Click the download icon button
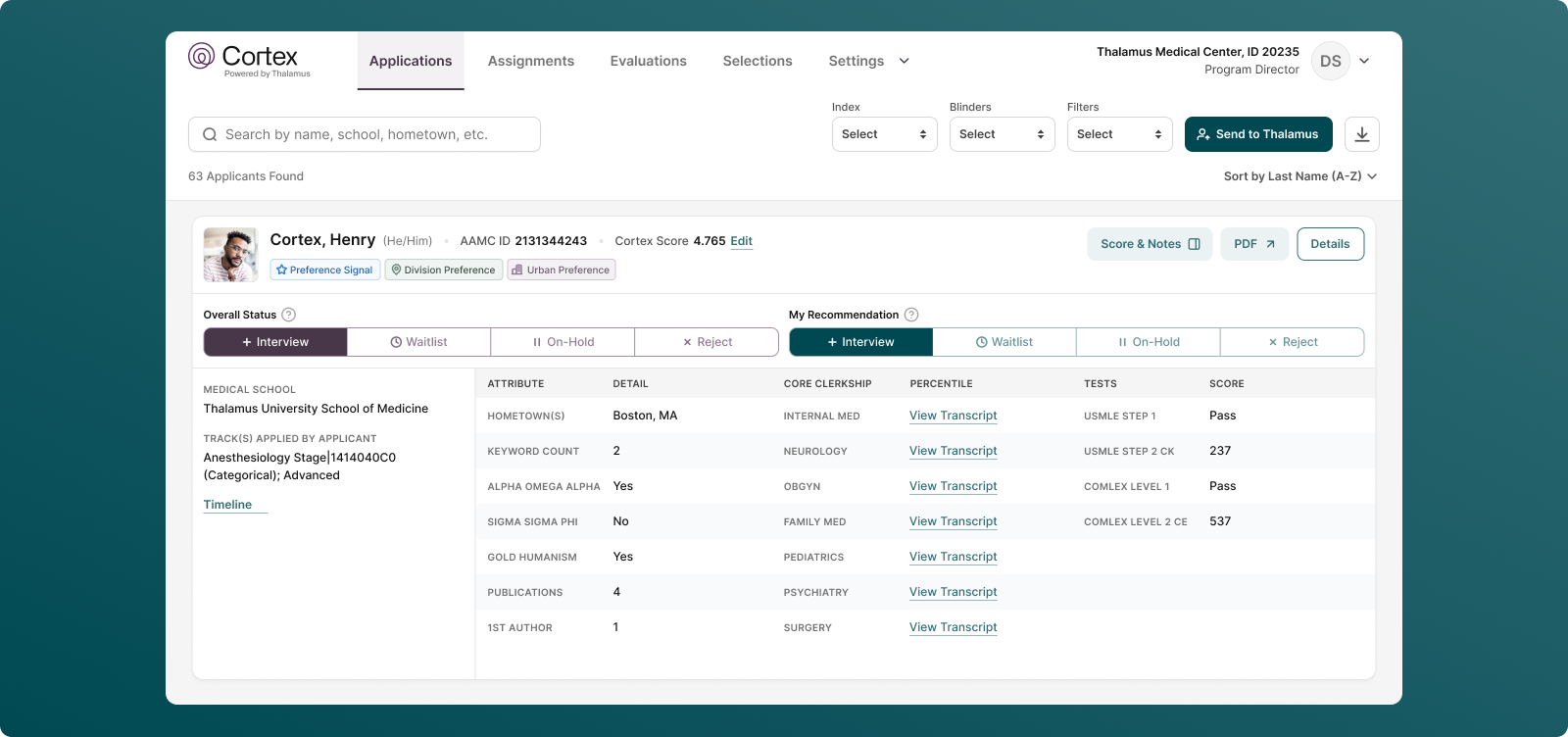Image resolution: width=1568 pixels, height=737 pixels. [1361, 134]
